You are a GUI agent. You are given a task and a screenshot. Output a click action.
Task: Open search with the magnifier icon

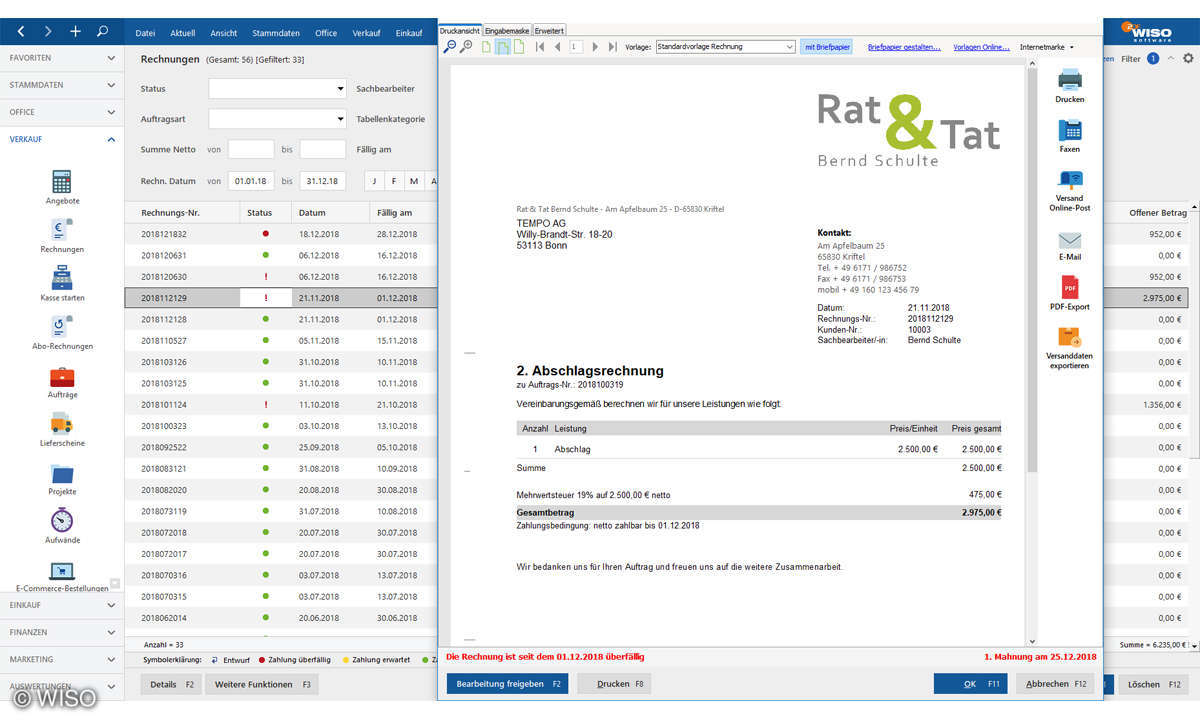102,31
